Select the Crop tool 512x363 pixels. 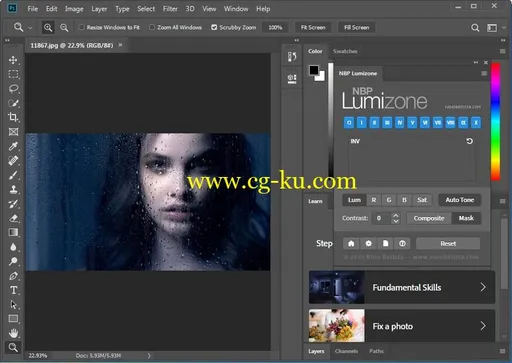point(13,117)
